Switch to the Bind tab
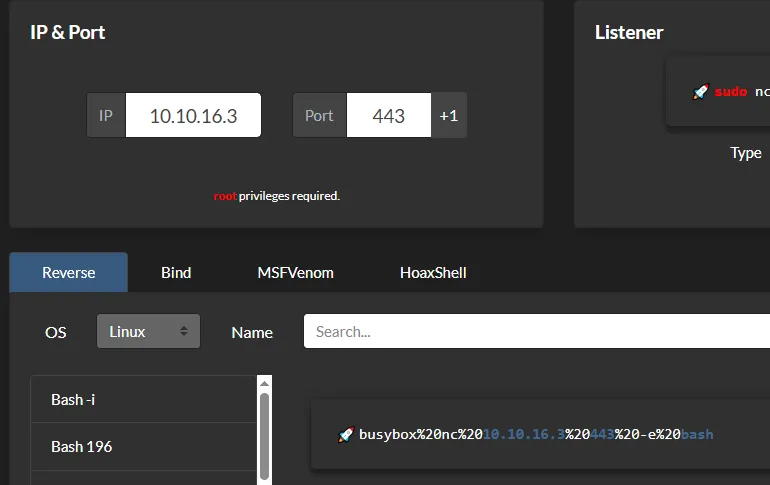Screen dimensions: 770x485 (176, 272)
